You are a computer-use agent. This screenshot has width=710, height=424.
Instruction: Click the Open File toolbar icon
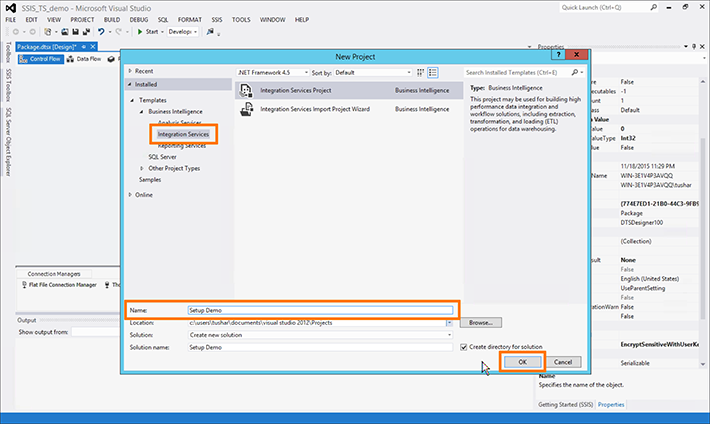point(65,32)
